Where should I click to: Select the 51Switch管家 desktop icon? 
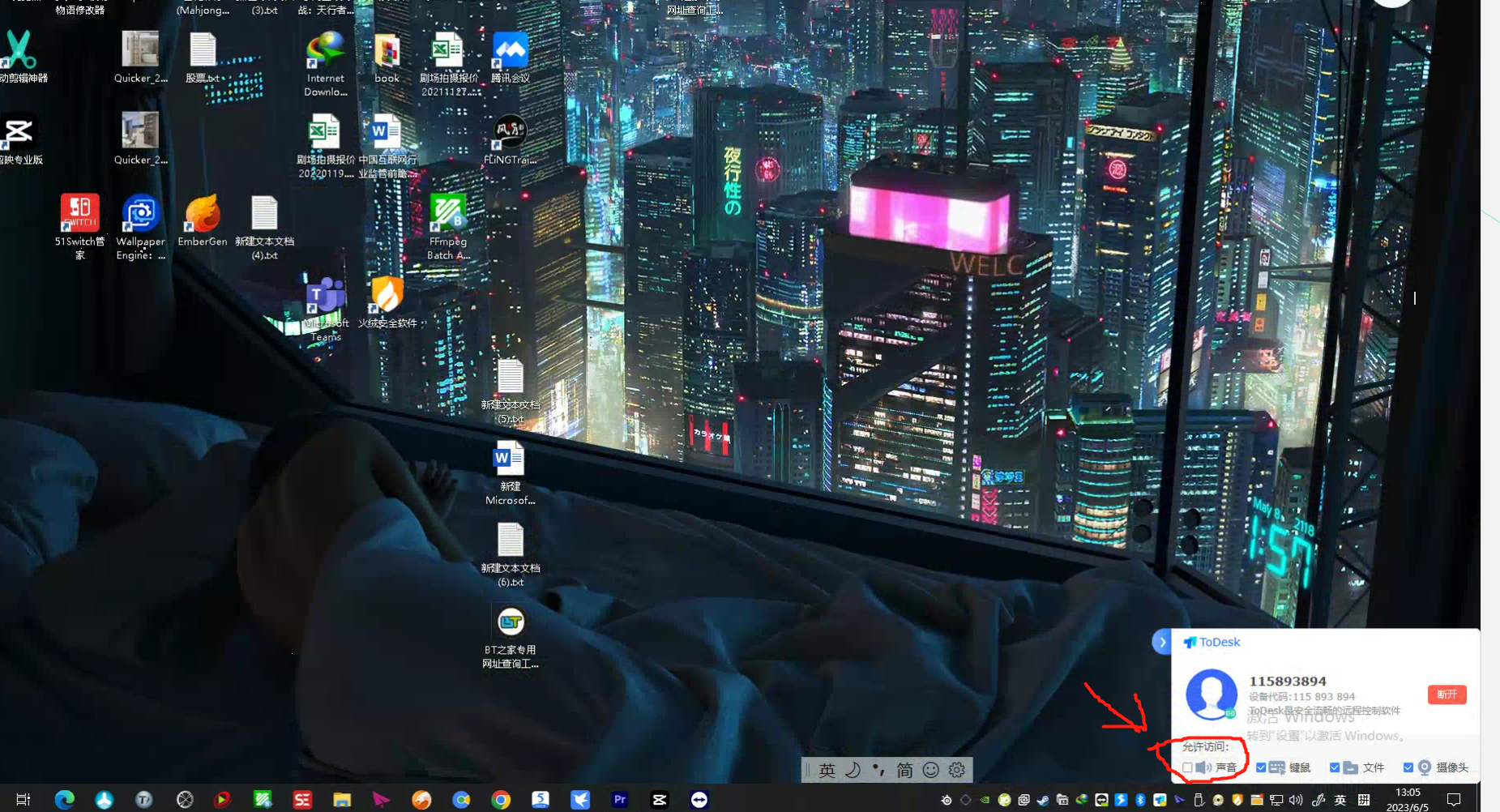pyautogui.click(x=79, y=227)
